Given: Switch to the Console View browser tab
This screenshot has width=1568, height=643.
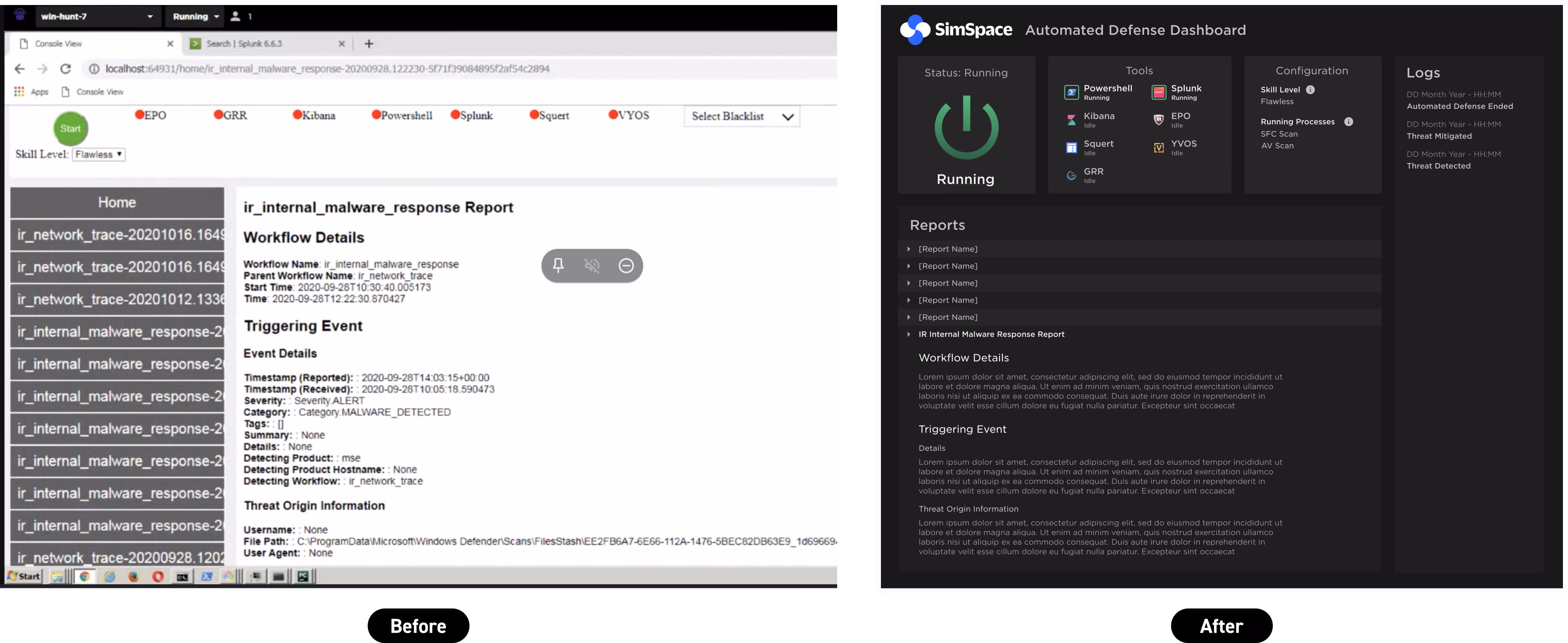Looking at the screenshot, I should tap(96, 44).
